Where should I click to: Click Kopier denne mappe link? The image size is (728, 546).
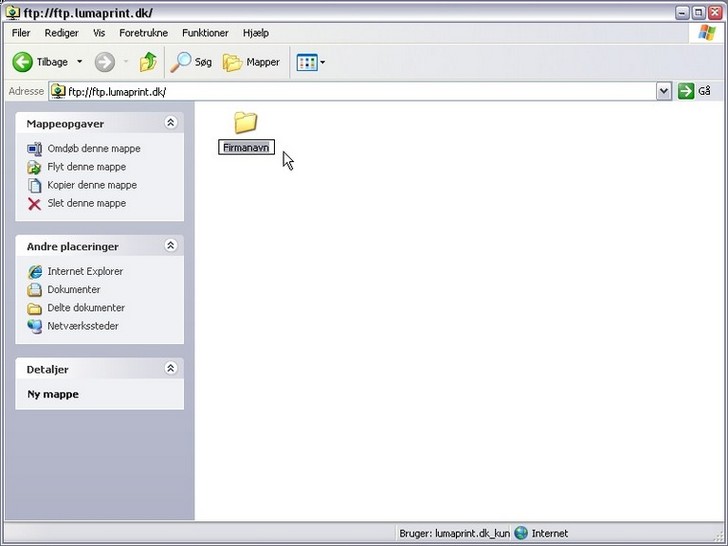coord(92,185)
